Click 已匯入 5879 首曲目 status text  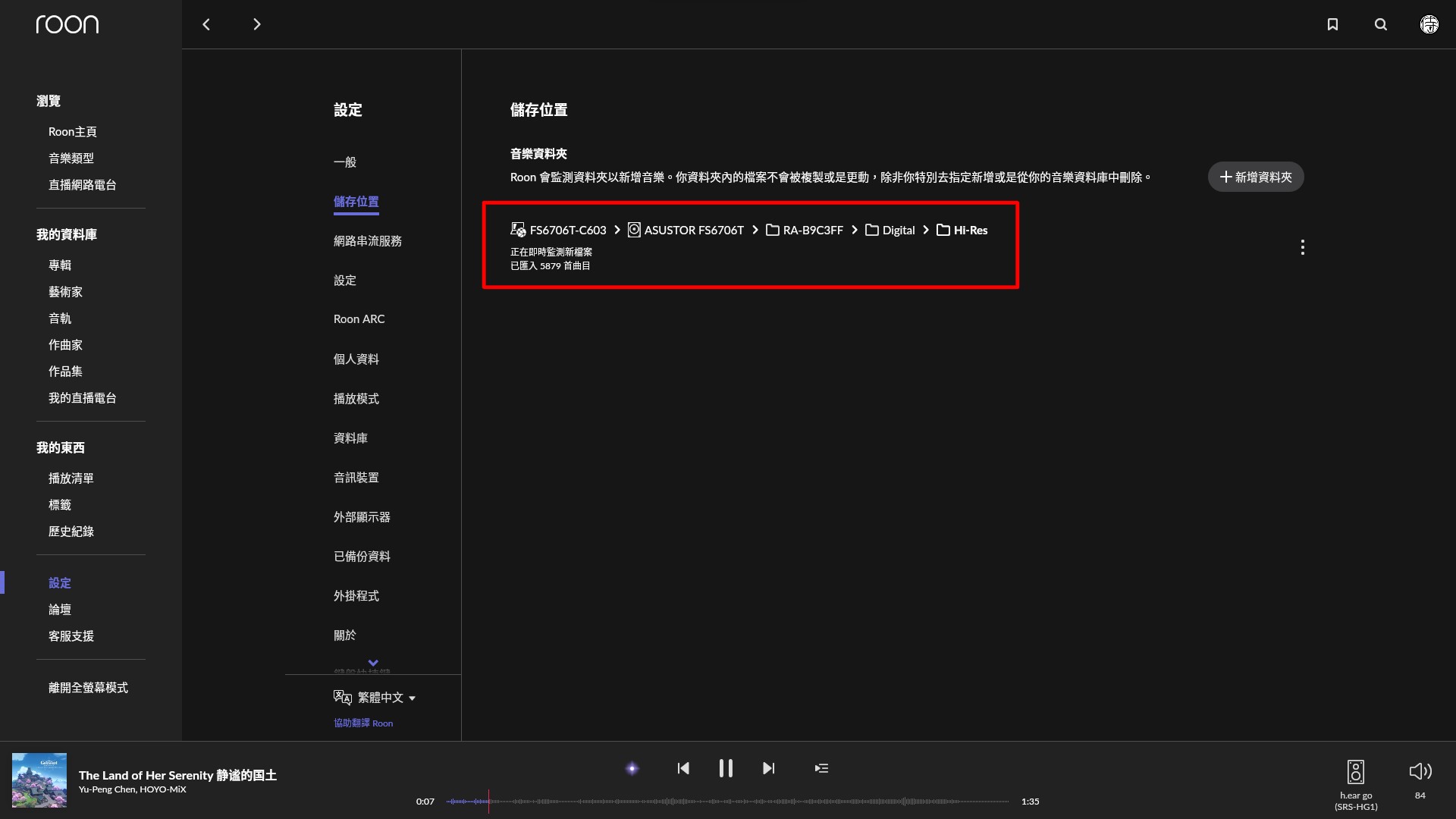coord(551,266)
